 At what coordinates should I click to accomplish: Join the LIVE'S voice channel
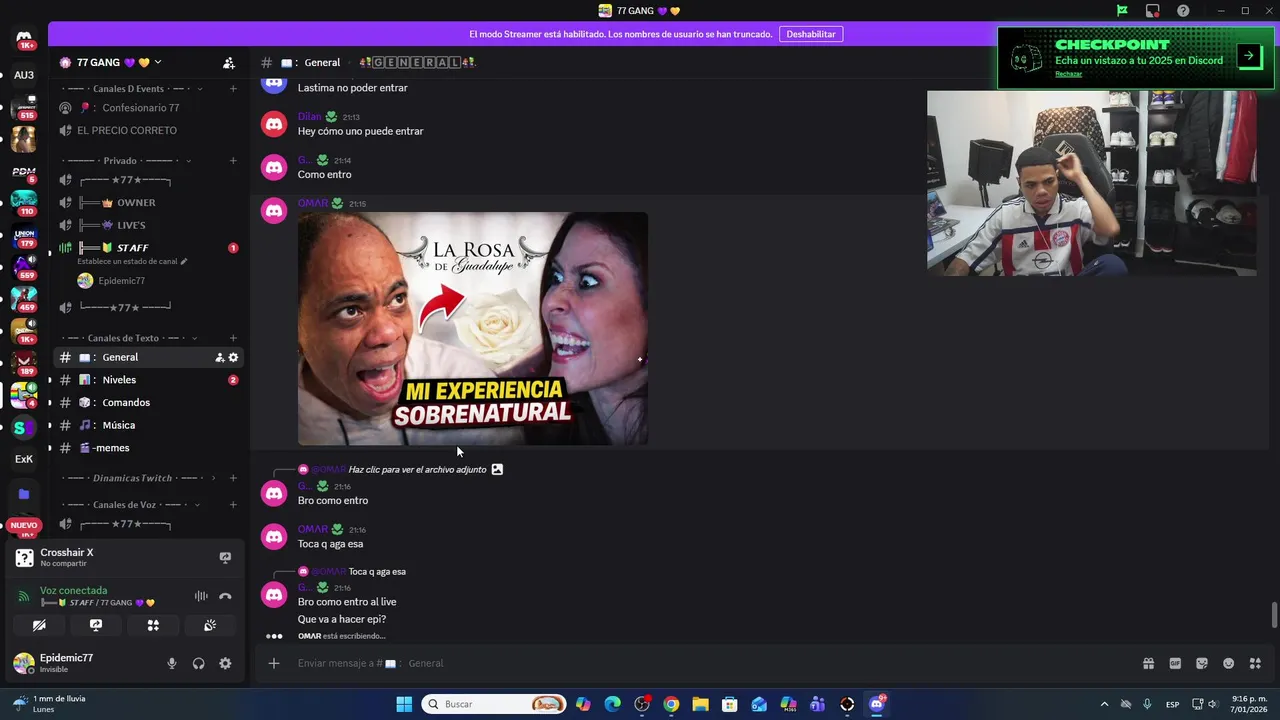coord(148,226)
